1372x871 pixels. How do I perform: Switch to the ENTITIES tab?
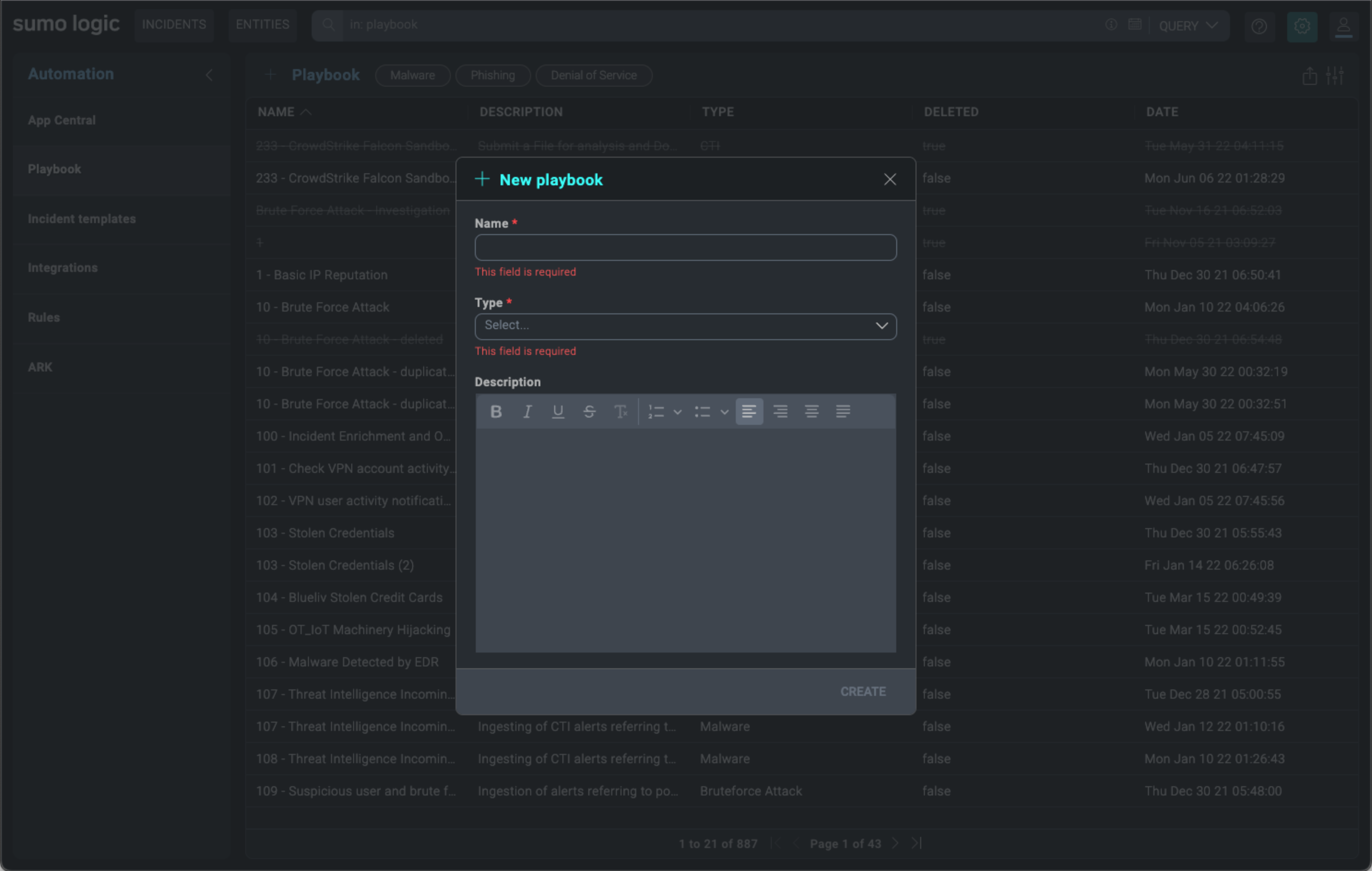point(262,24)
